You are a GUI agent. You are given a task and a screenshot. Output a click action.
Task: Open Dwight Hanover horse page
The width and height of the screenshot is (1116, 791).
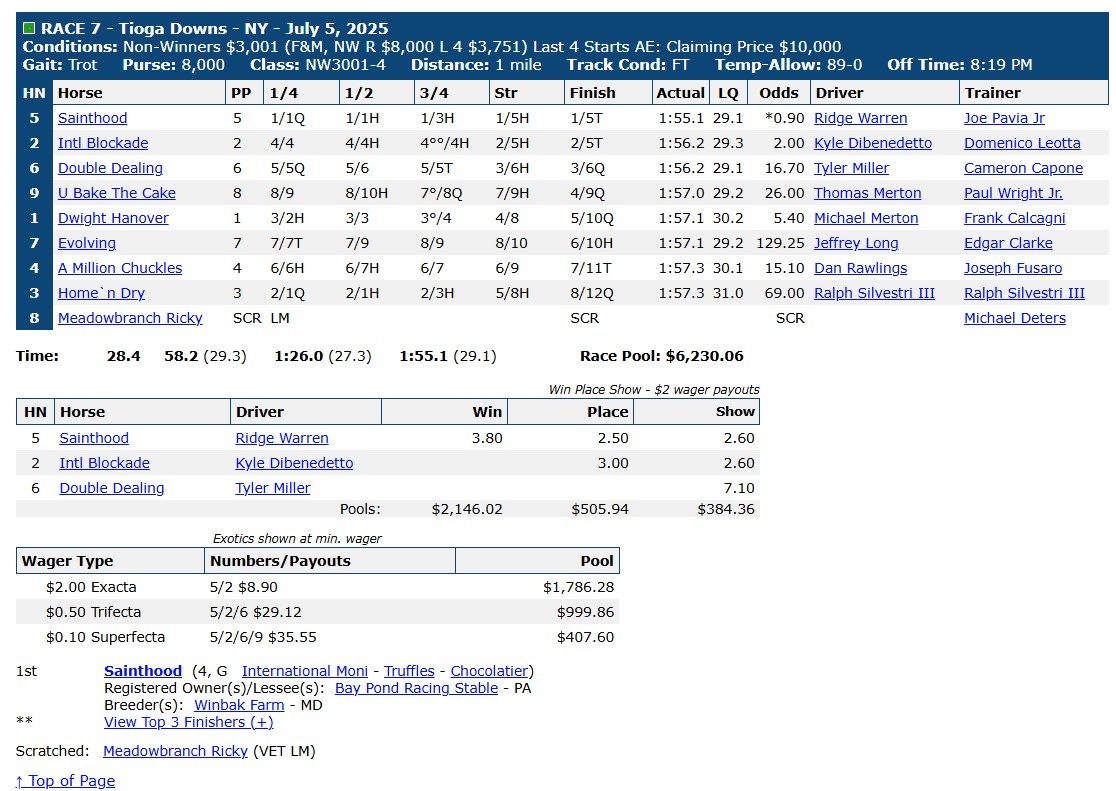click(113, 218)
